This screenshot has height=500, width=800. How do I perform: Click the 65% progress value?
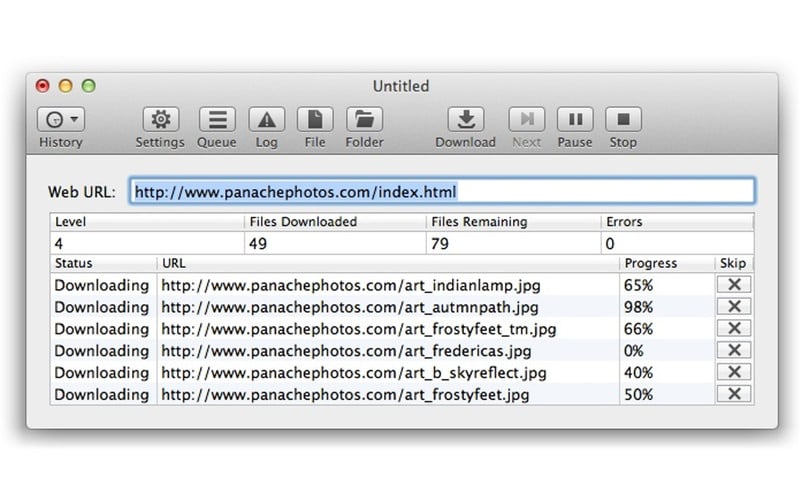coord(638,285)
